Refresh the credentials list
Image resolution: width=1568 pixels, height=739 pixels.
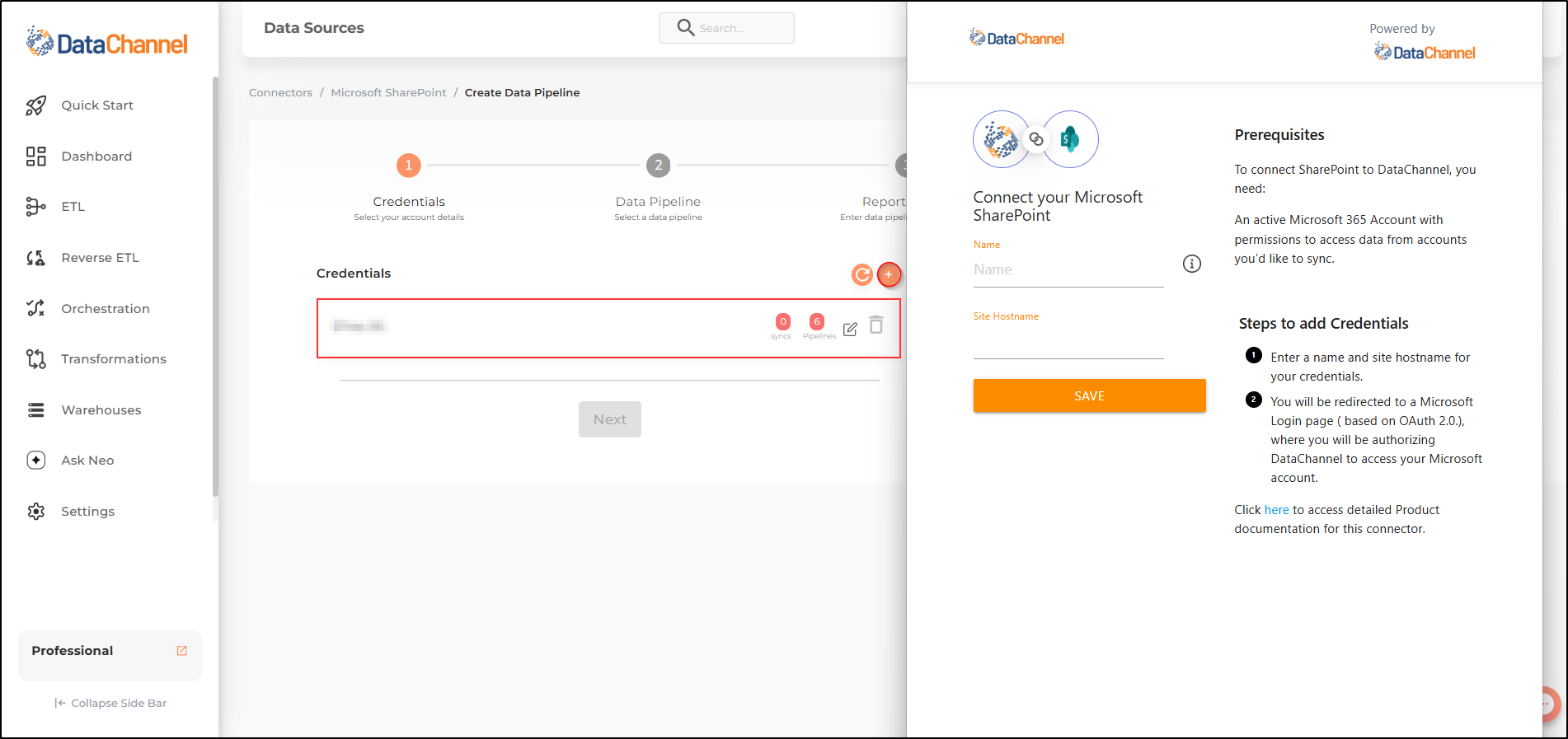(862, 274)
